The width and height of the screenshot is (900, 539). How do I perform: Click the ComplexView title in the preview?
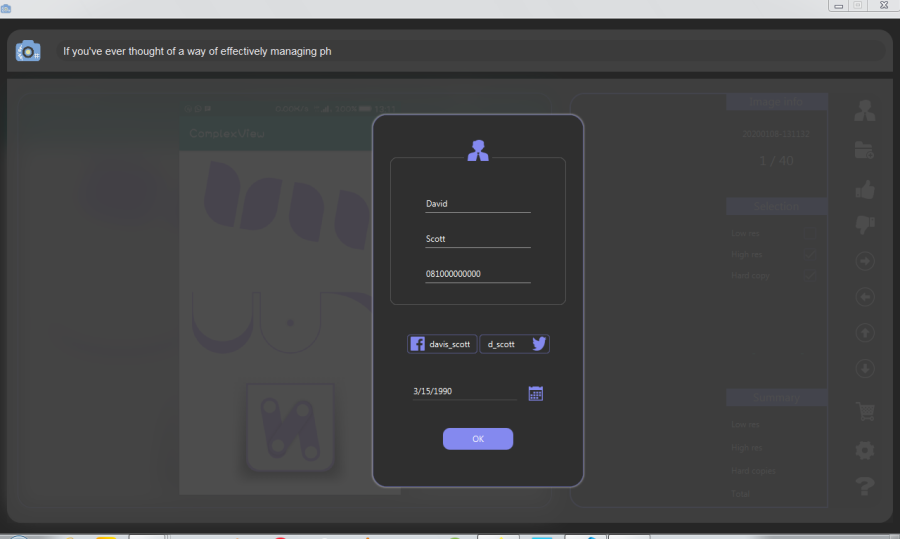[227, 133]
